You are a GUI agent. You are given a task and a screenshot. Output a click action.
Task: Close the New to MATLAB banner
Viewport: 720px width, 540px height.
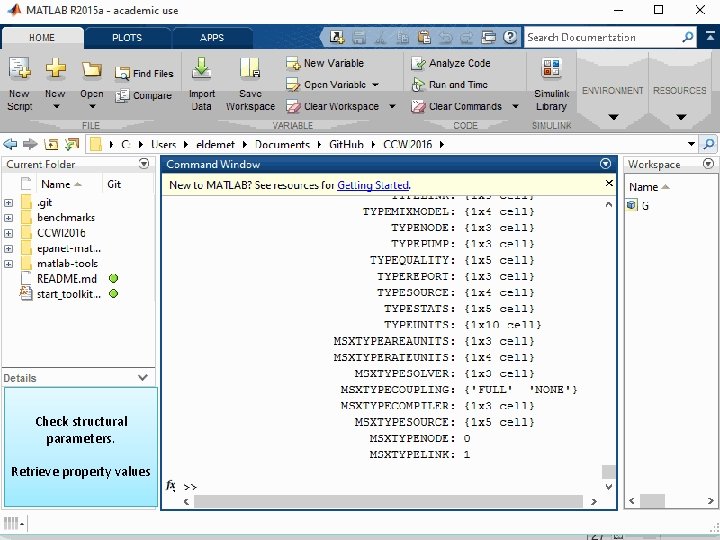click(609, 183)
